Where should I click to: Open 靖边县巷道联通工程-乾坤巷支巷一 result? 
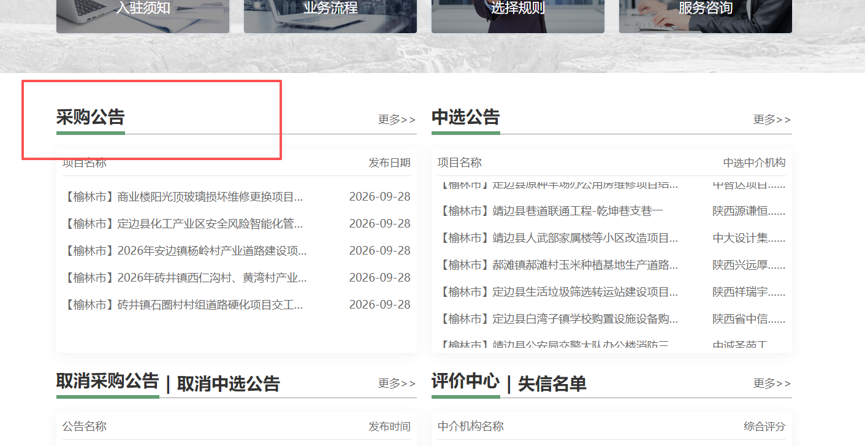coord(551,211)
